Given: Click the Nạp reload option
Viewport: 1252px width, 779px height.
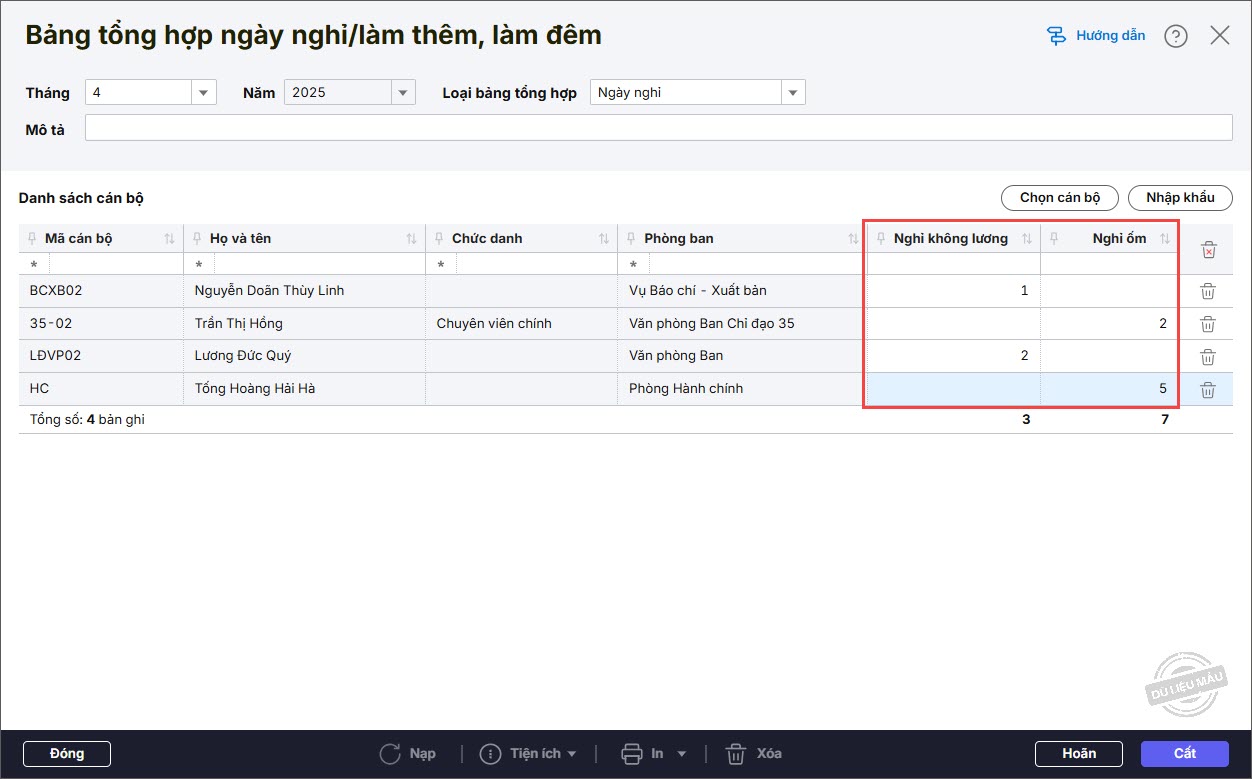Looking at the screenshot, I should (x=409, y=754).
